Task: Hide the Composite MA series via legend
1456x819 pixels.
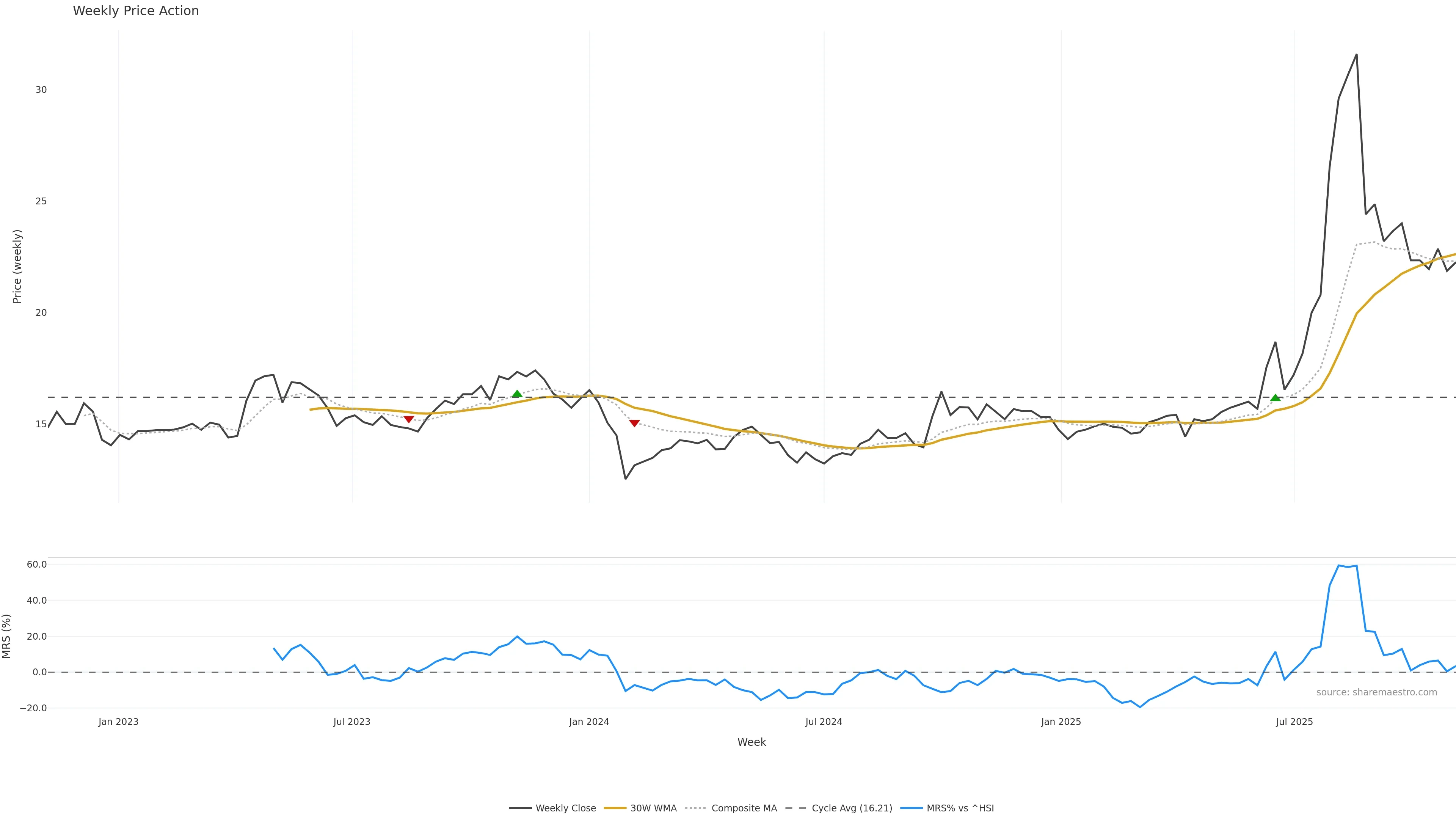Action: (744, 808)
